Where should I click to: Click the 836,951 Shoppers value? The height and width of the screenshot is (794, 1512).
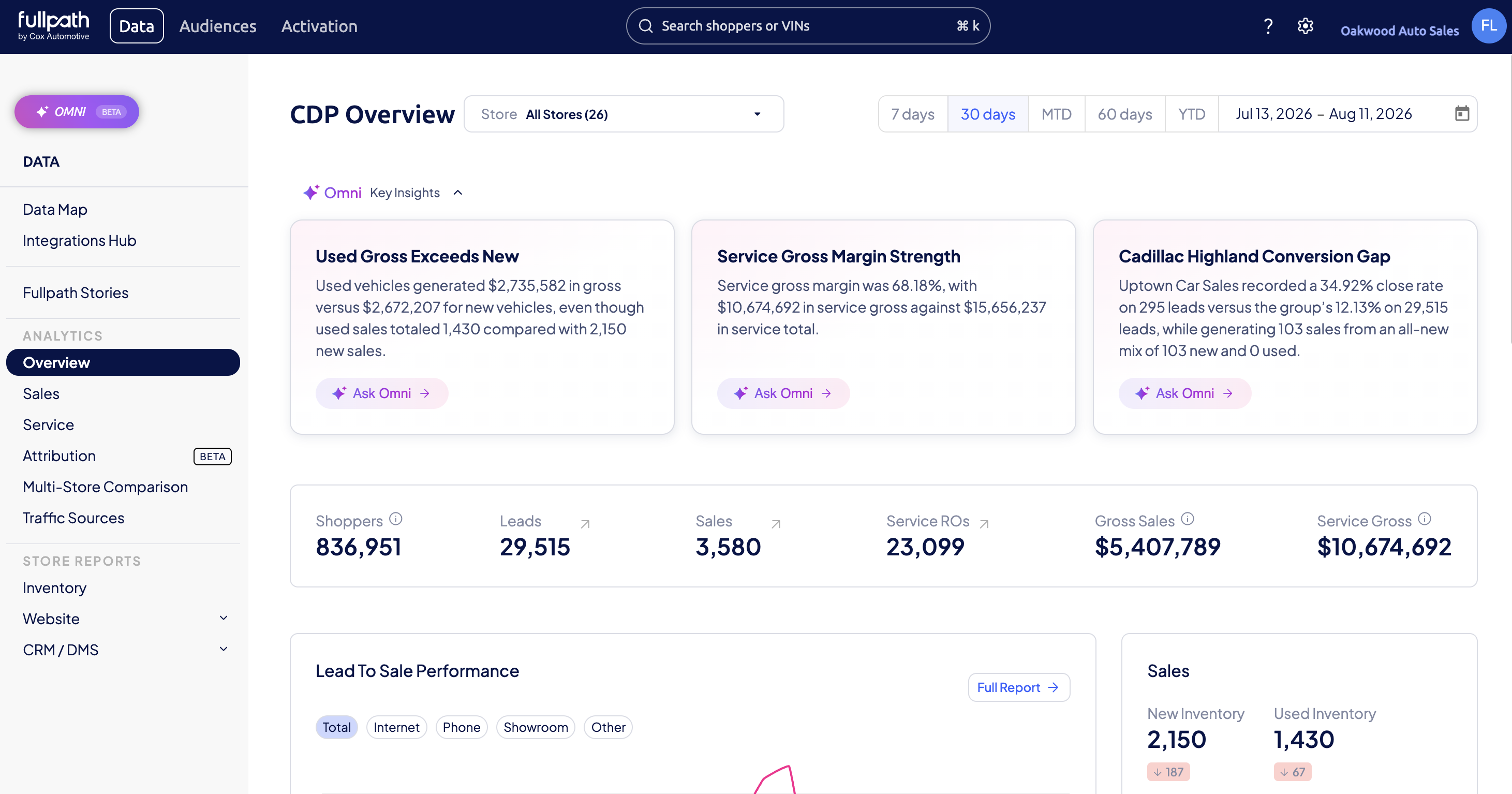click(x=359, y=547)
